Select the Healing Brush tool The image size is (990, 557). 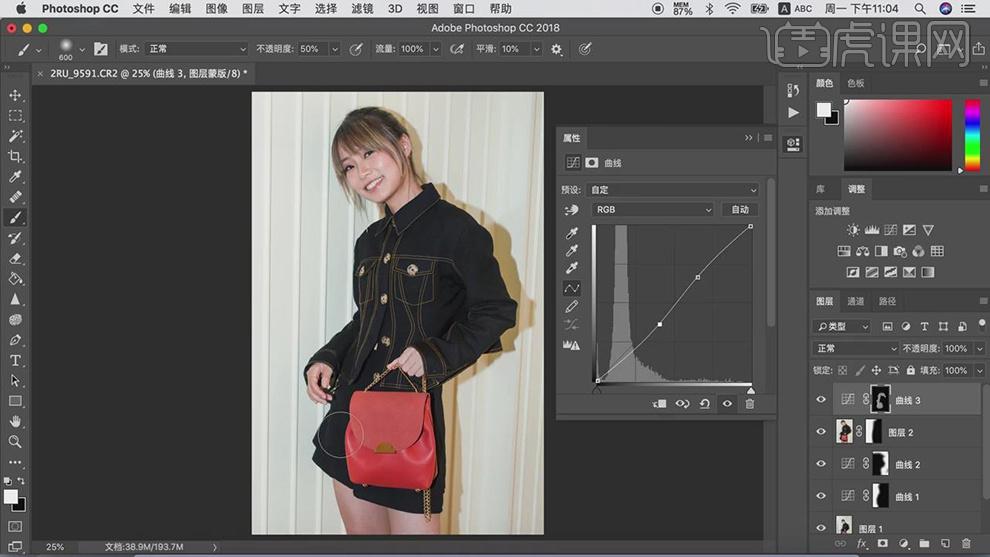click(x=15, y=197)
